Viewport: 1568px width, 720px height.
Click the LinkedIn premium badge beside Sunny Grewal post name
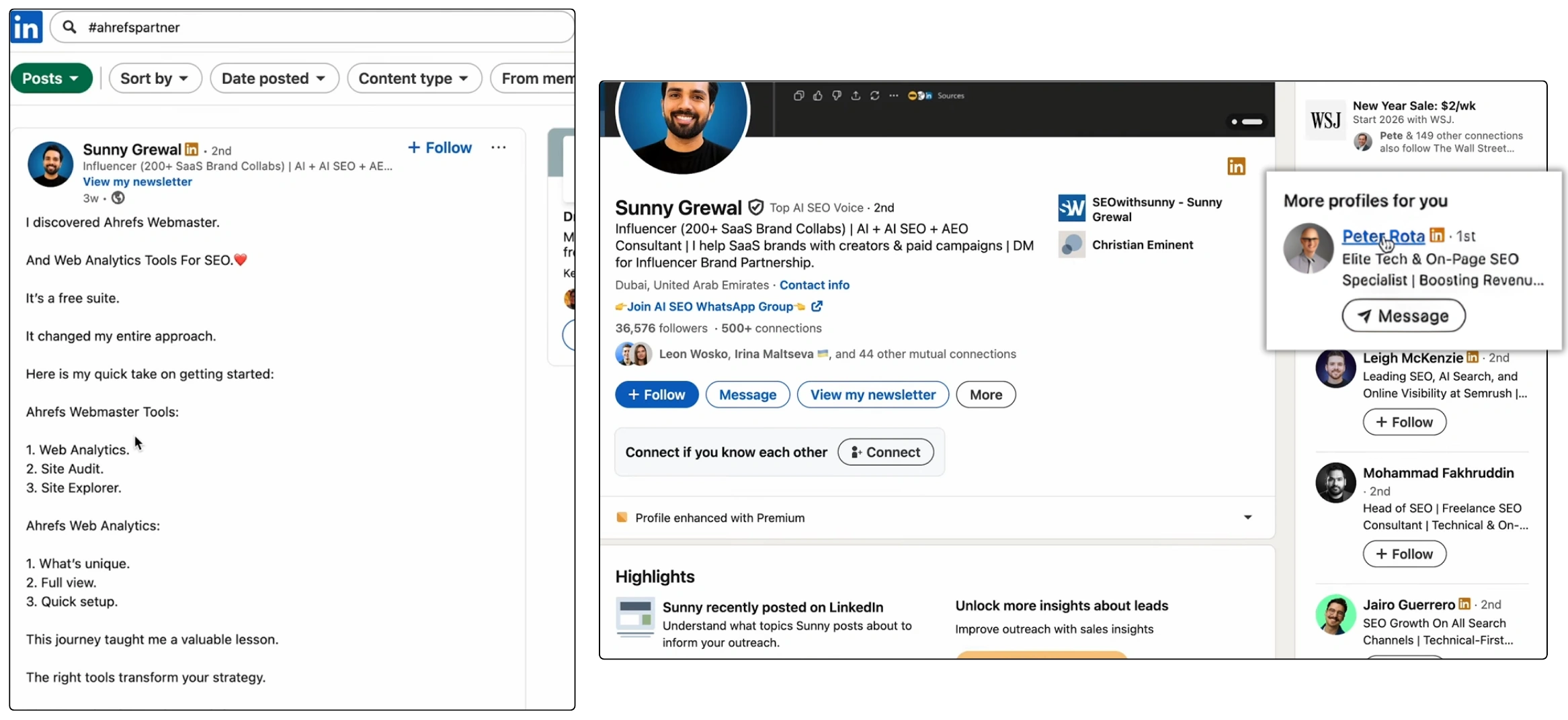click(192, 149)
